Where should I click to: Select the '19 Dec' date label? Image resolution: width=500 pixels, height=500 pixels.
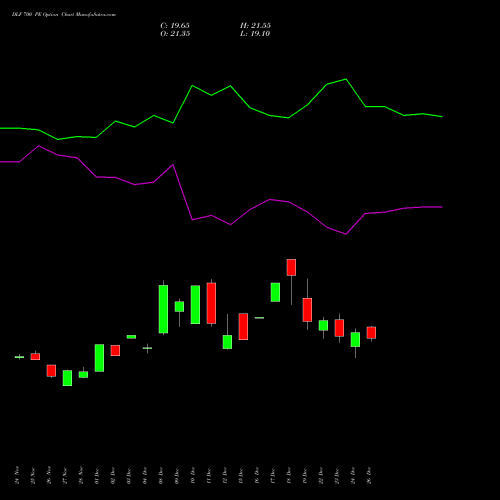[x=305, y=475]
